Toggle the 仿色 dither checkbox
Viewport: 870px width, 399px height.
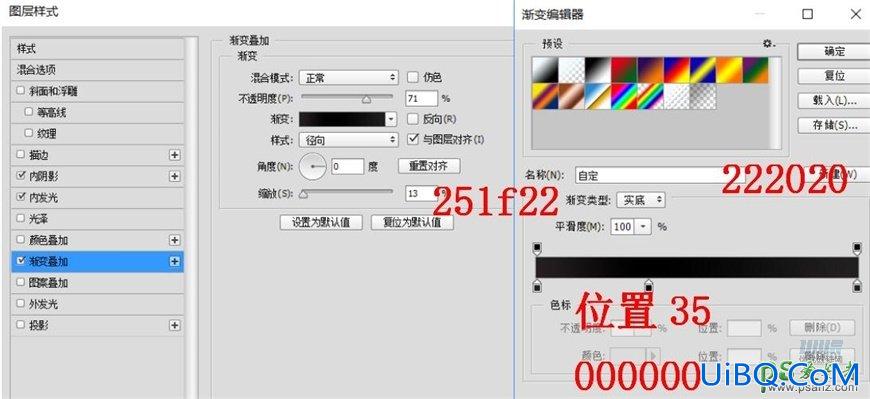point(412,77)
